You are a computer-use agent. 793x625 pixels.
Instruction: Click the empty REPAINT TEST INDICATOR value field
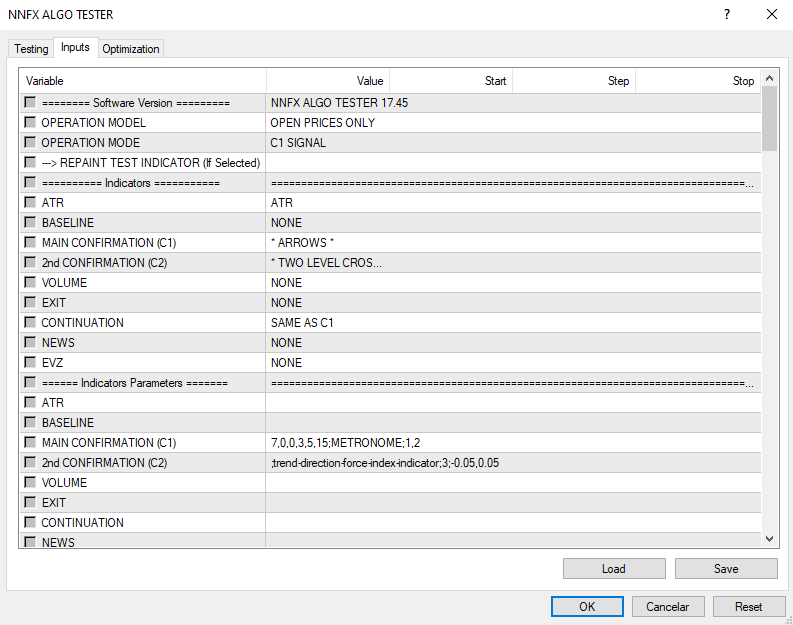[x=513, y=163]
